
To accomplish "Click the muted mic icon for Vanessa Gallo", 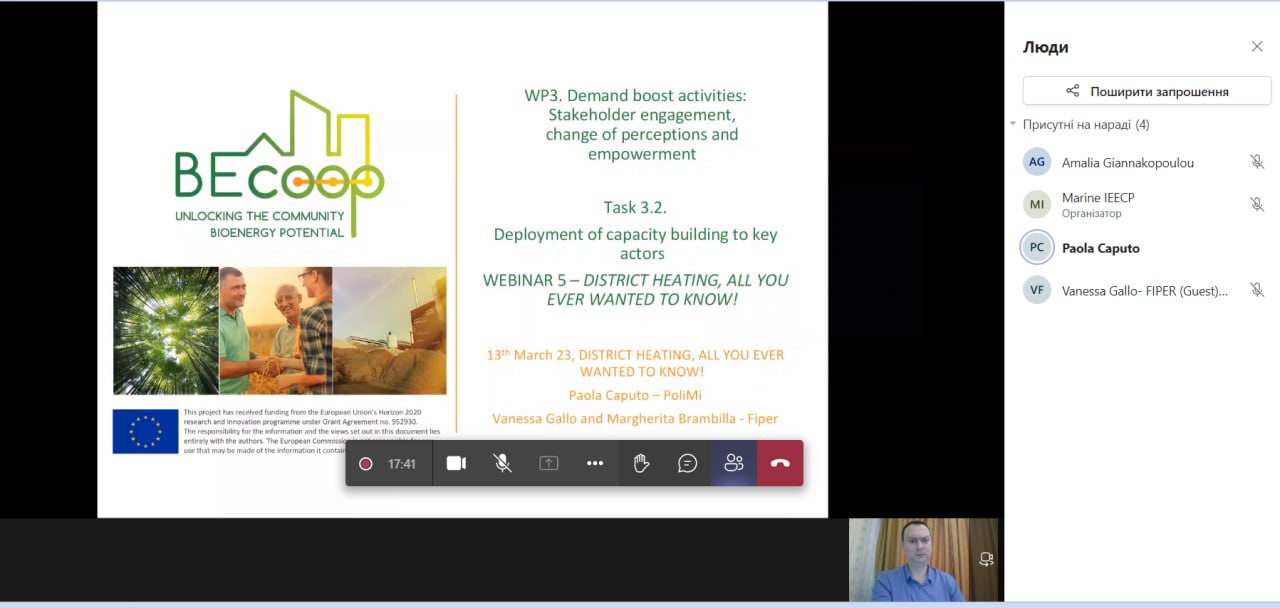I will [1257, 290].
